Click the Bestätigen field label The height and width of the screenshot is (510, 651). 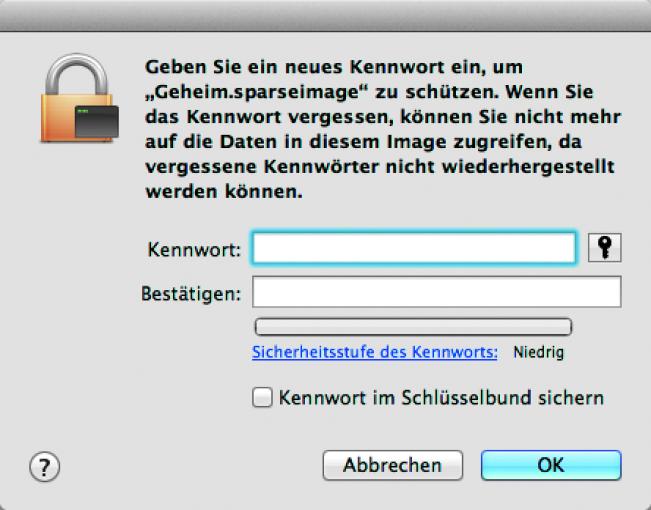[x=191, y=294]
